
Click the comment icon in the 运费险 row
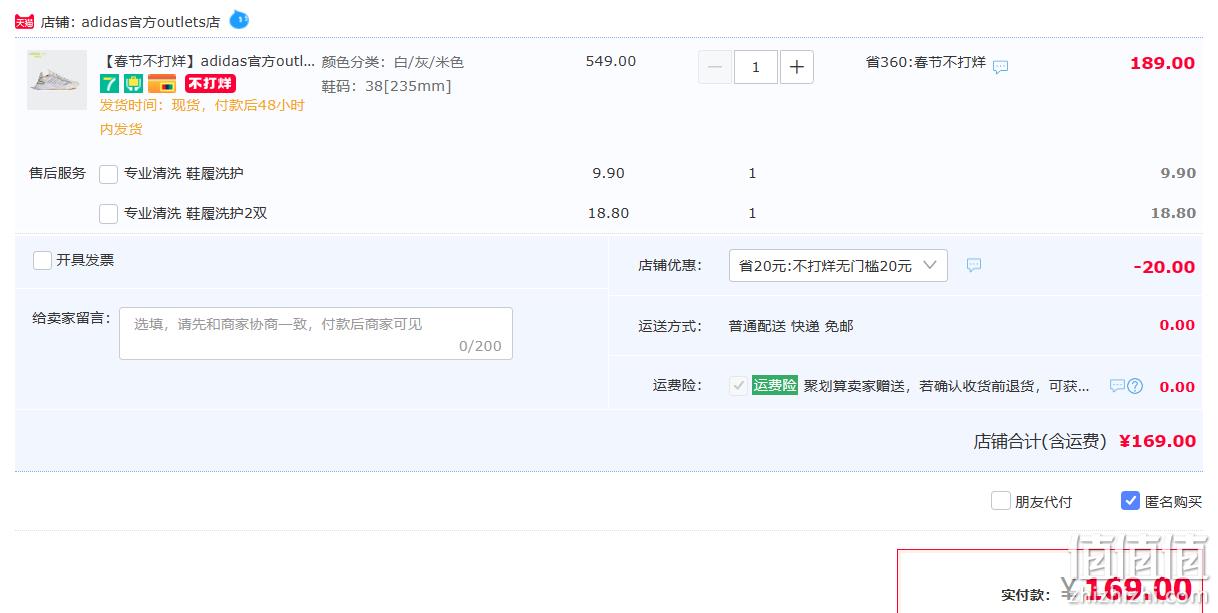[1117, 386]
